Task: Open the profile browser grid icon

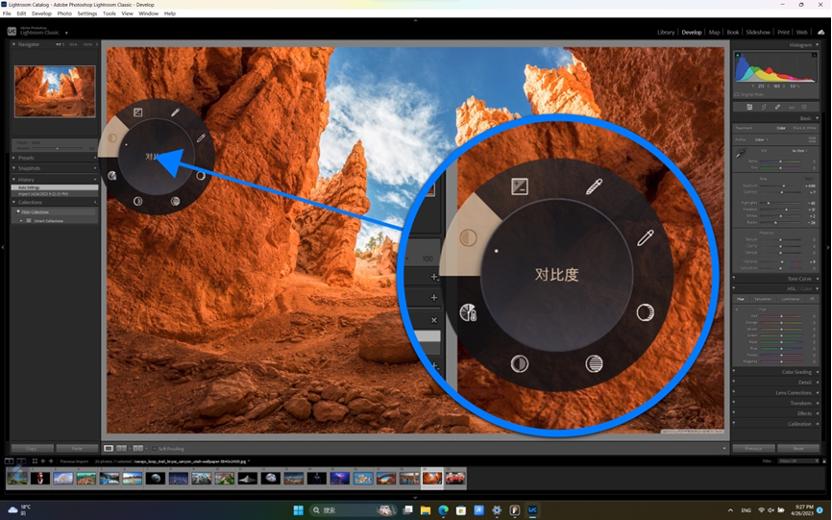Action: click(812, 140)
